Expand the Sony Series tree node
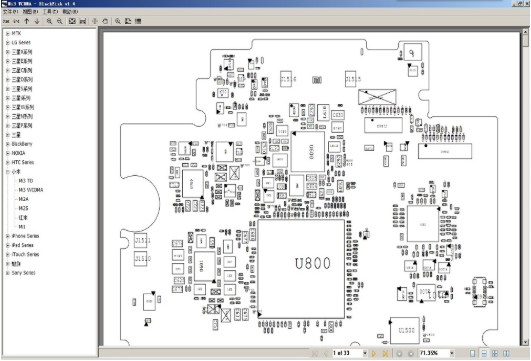The width and height of the screenshot is (531, 361). tap(7, 273)
